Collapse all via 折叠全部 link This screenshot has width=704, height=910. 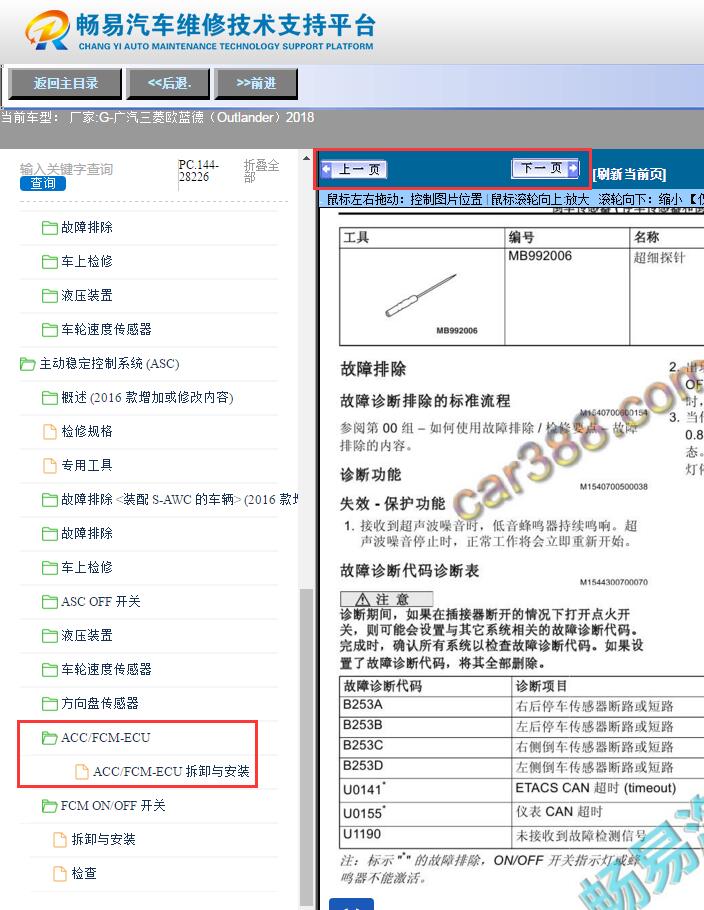261,171
